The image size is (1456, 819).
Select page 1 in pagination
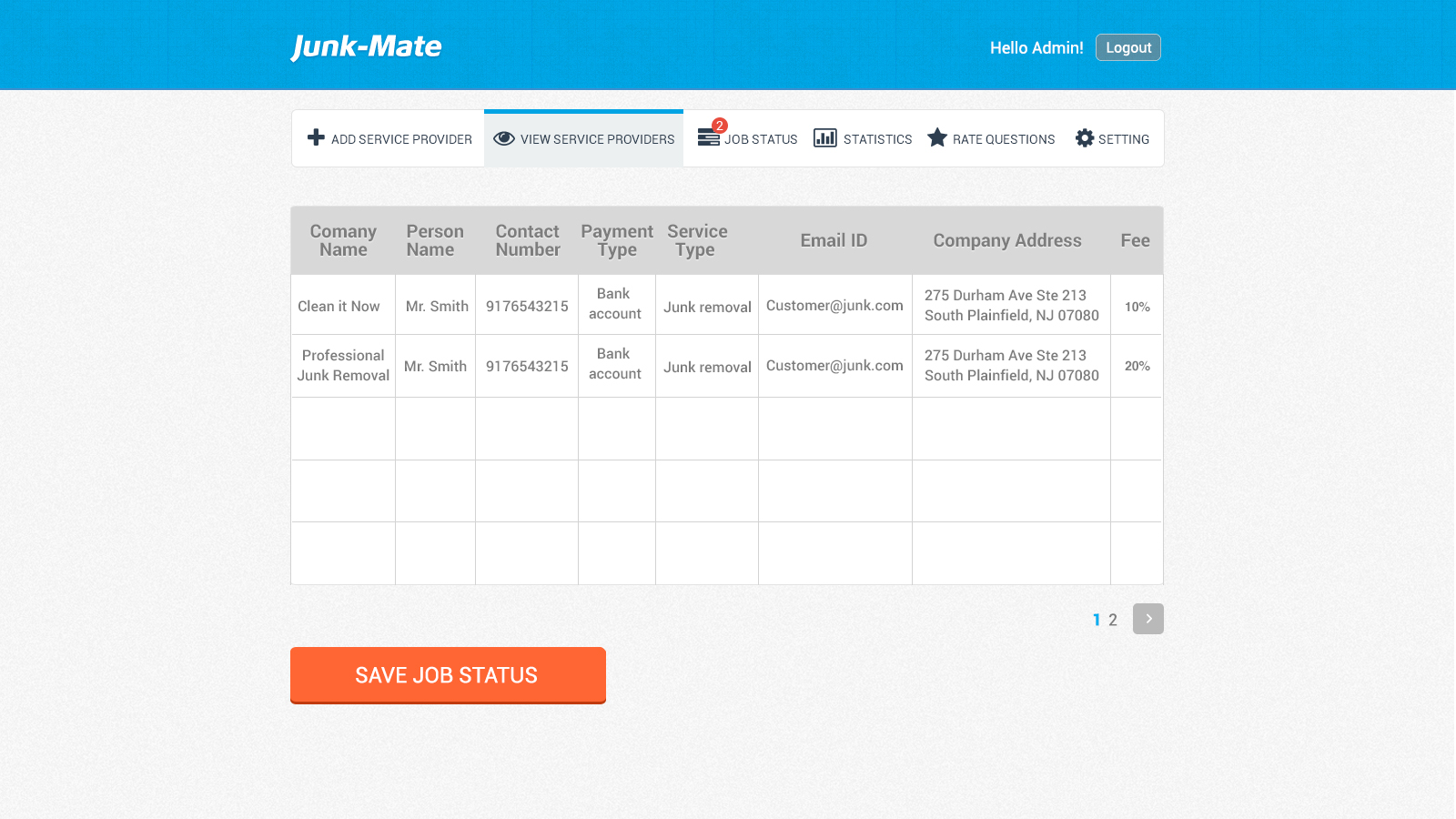click(x=1096, y=619)
